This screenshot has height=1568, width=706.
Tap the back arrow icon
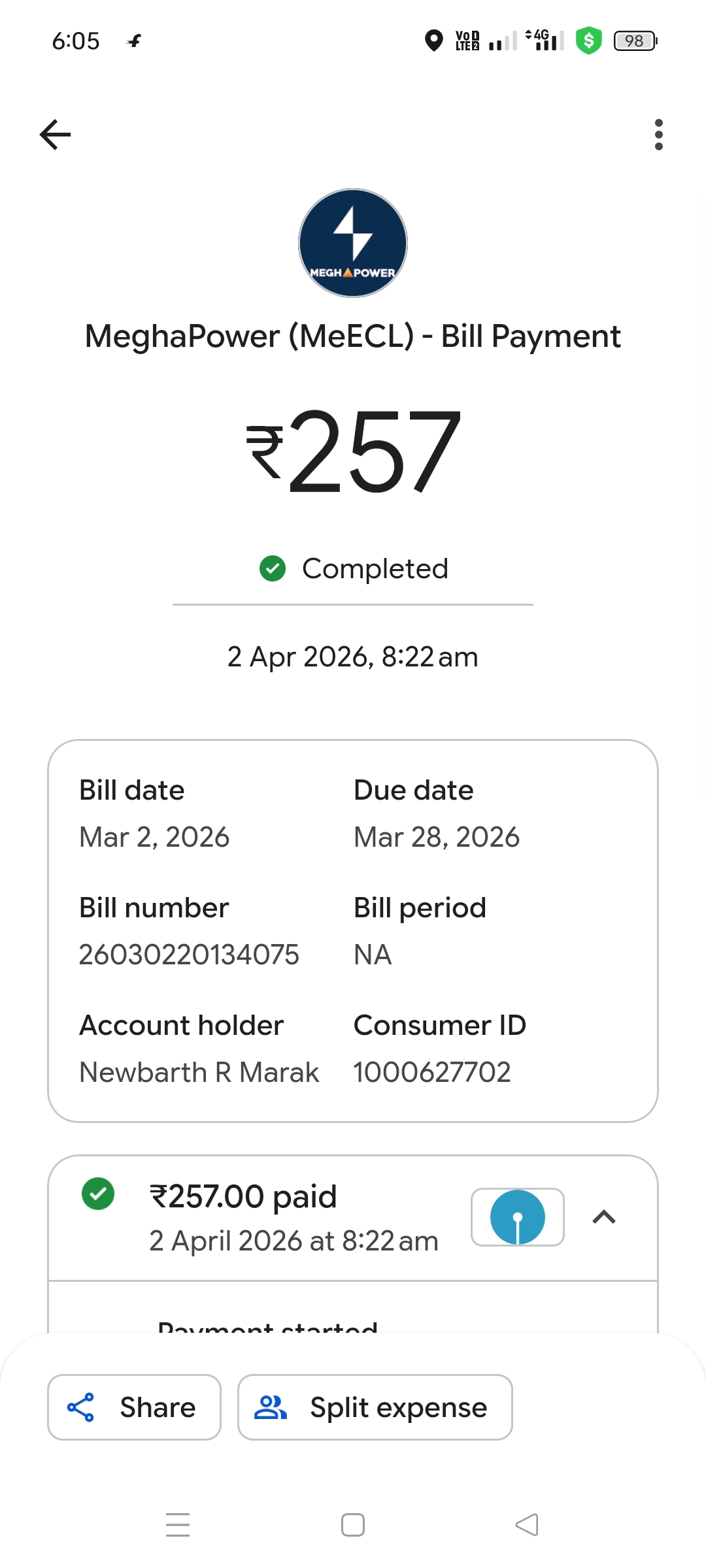tap(56, 135)
